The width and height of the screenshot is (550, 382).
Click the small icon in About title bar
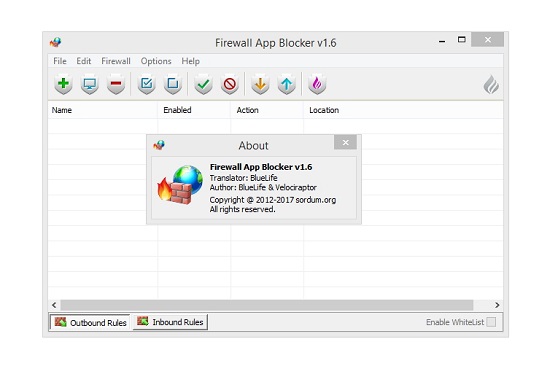click(x=159, y=145)
